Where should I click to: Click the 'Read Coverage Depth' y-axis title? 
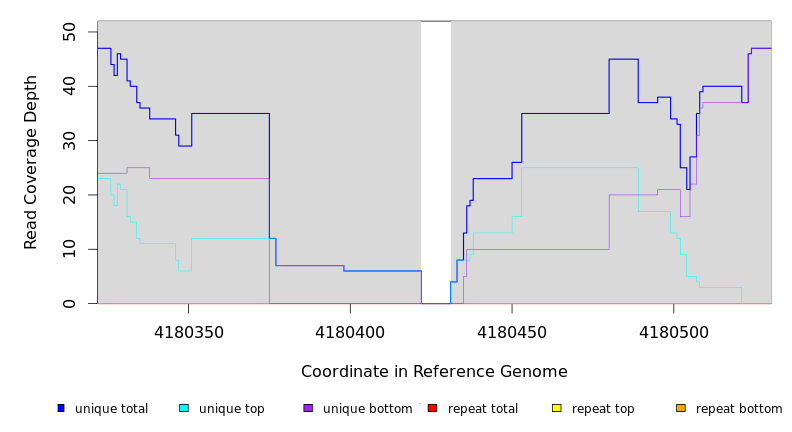point(32,162)
